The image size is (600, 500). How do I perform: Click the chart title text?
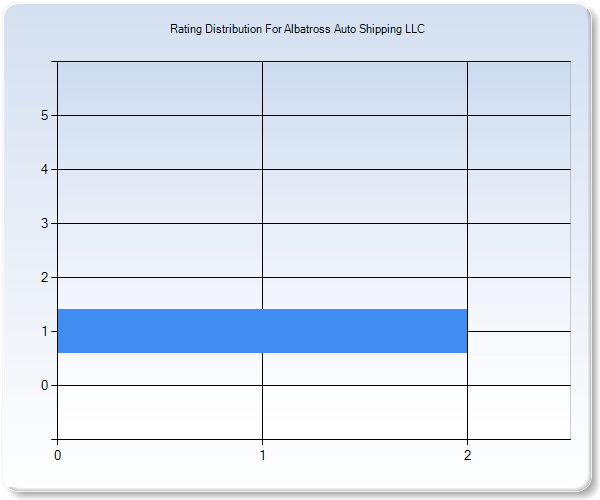(x=297, y=30)
